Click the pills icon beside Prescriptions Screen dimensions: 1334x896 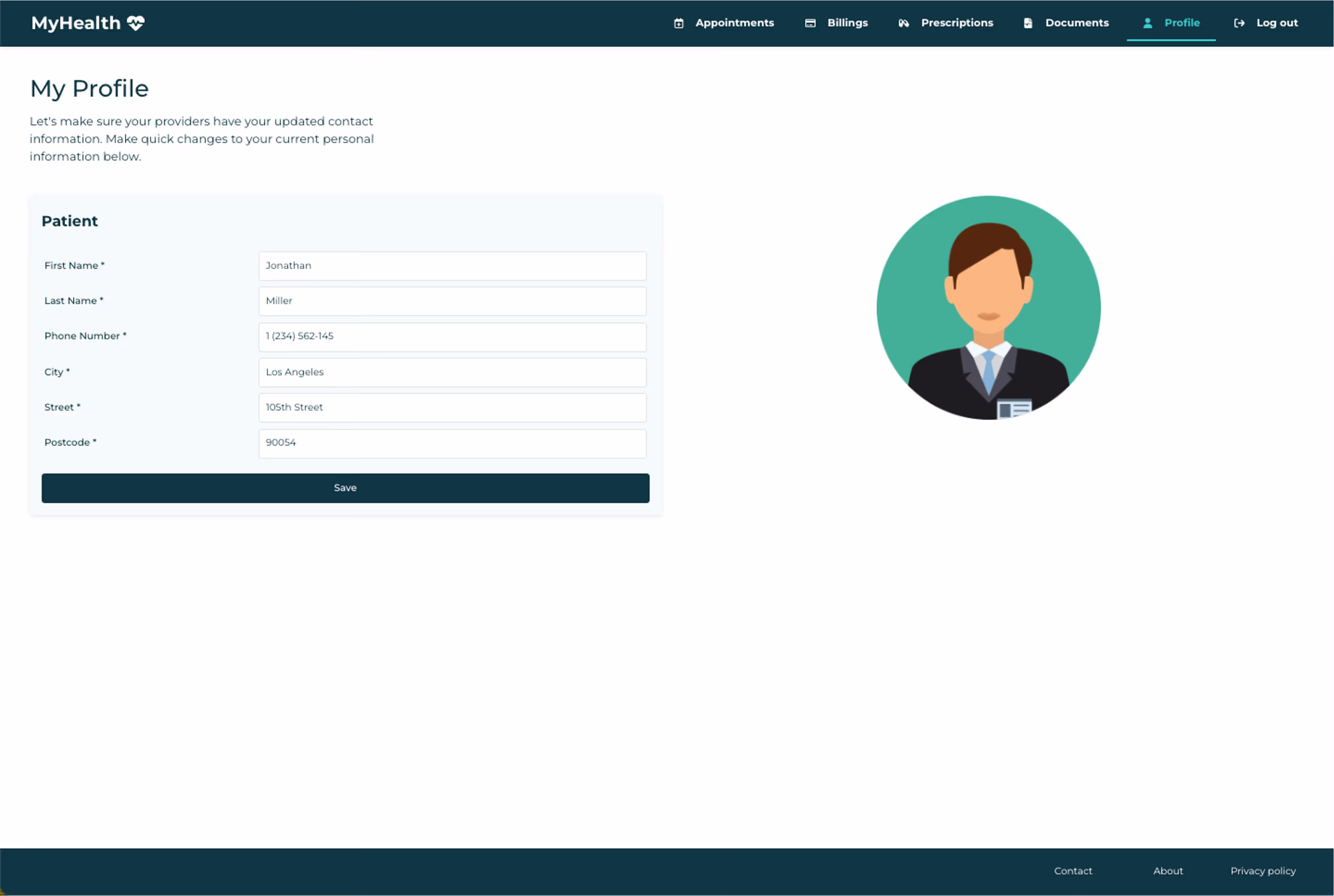[903, 24]
